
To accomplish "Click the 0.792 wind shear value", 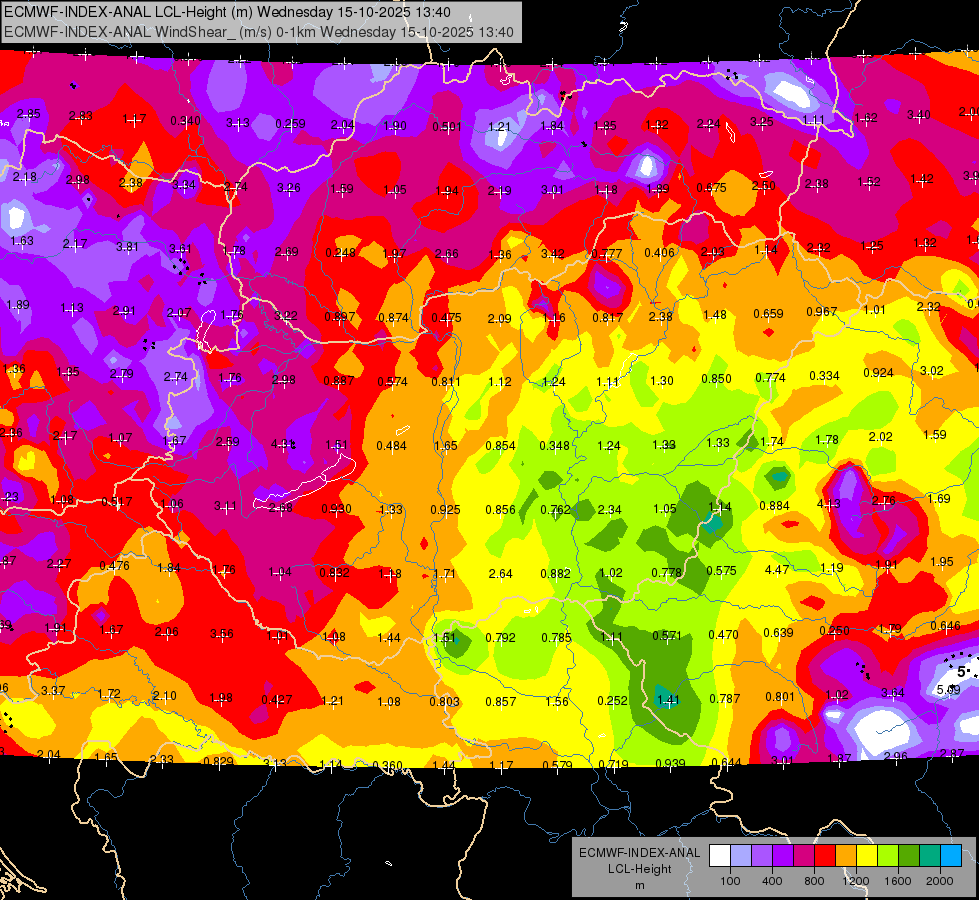I will pos(501,638).
